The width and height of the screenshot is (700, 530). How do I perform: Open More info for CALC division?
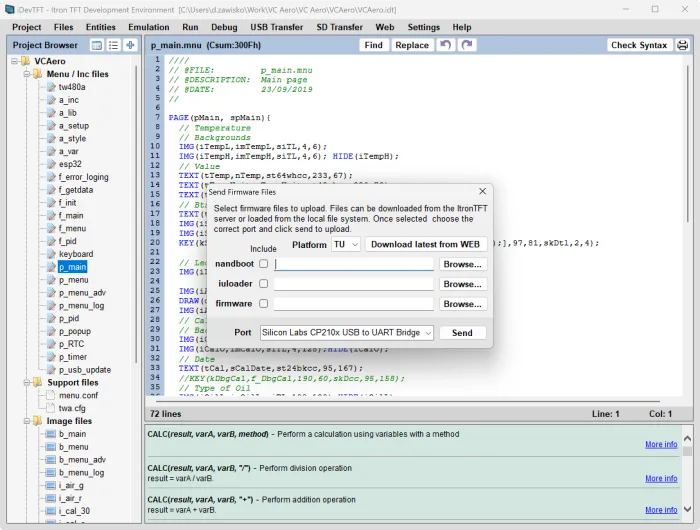pyautogui.click(x=661, y=478)
